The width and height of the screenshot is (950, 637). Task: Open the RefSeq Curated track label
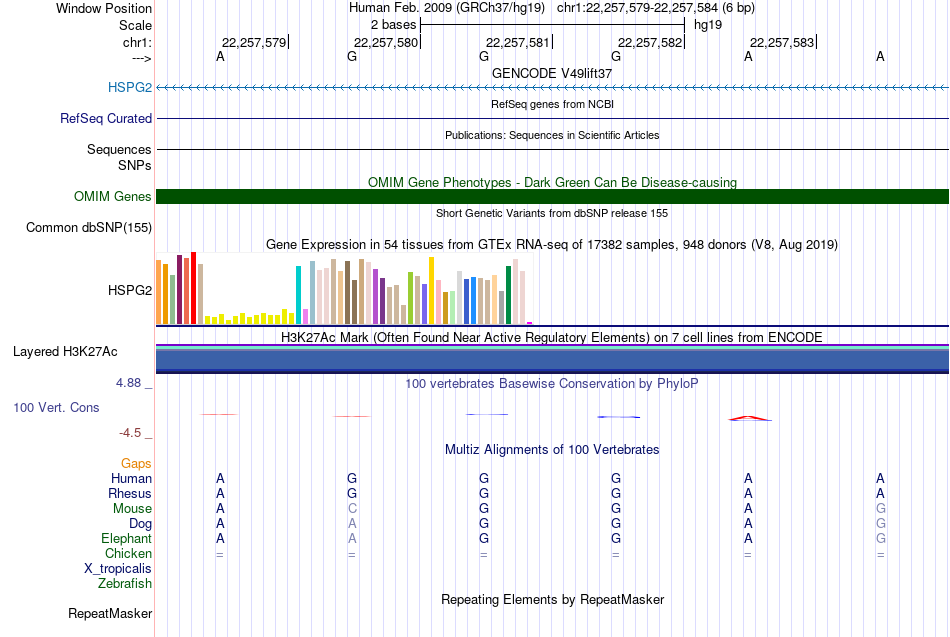pos(106,118)
